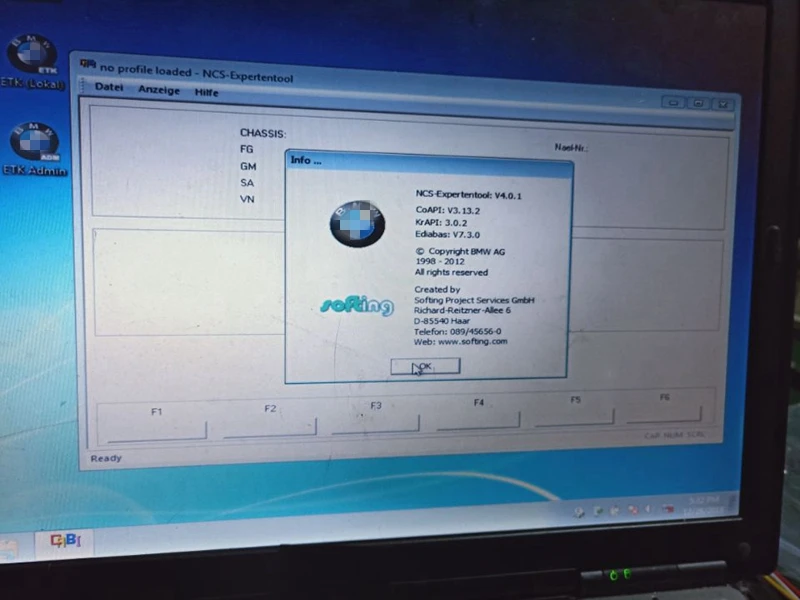Open the Datei menu
Screen dimensions: 800x600
(109, 87)
